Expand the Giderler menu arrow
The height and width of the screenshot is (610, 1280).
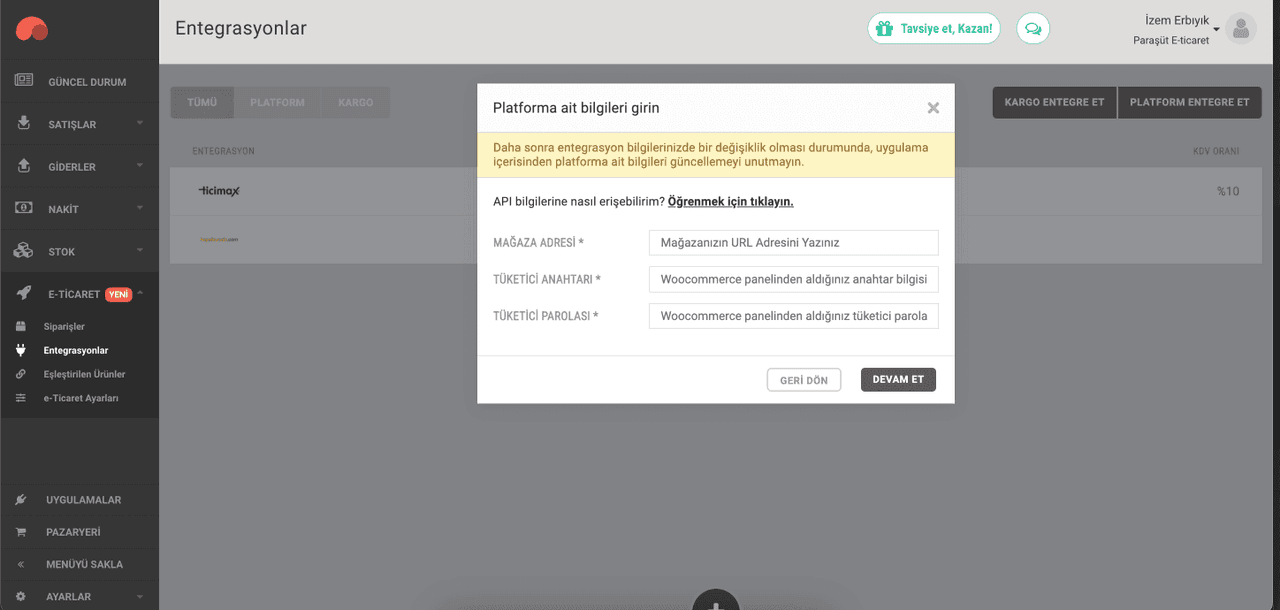140,166
